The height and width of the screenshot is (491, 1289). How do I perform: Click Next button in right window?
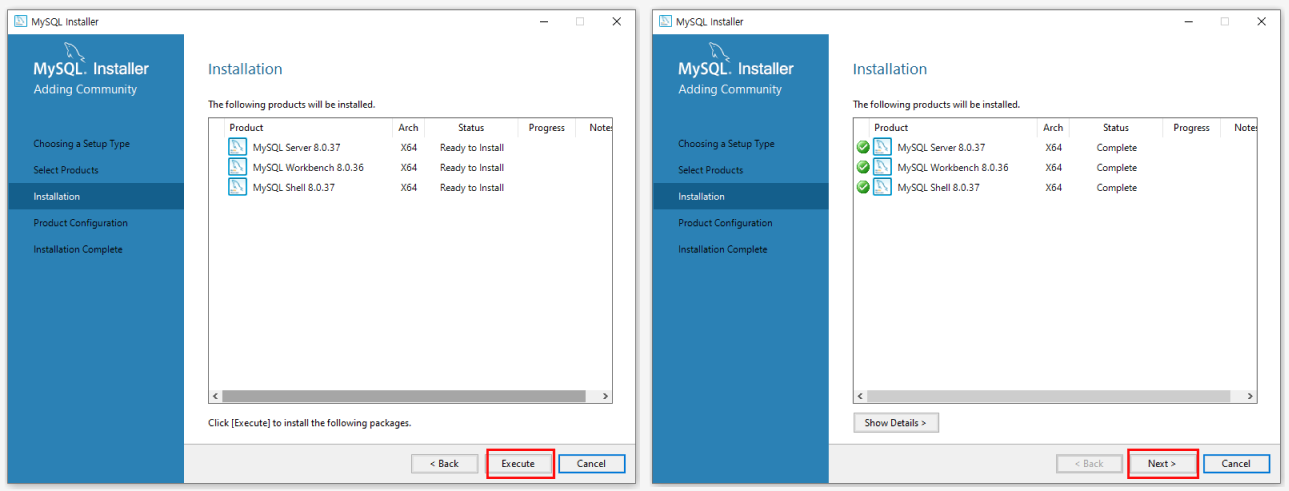click(x=1162, y=463)
